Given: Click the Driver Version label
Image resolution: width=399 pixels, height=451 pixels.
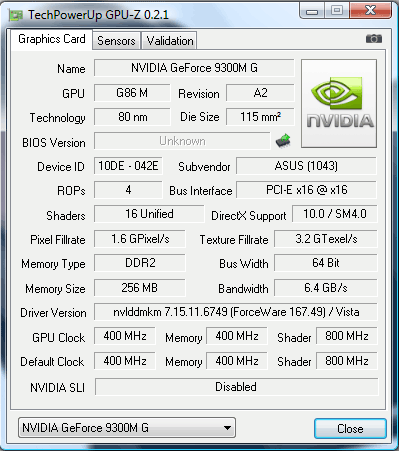Looking at the screenshot, I should 53,313.
